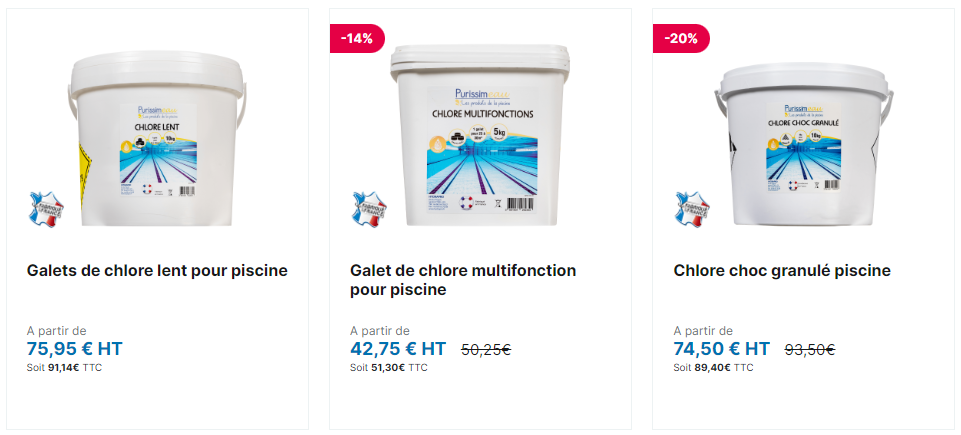Click the crossed-out 93,50€ old price

coord(810,350)
